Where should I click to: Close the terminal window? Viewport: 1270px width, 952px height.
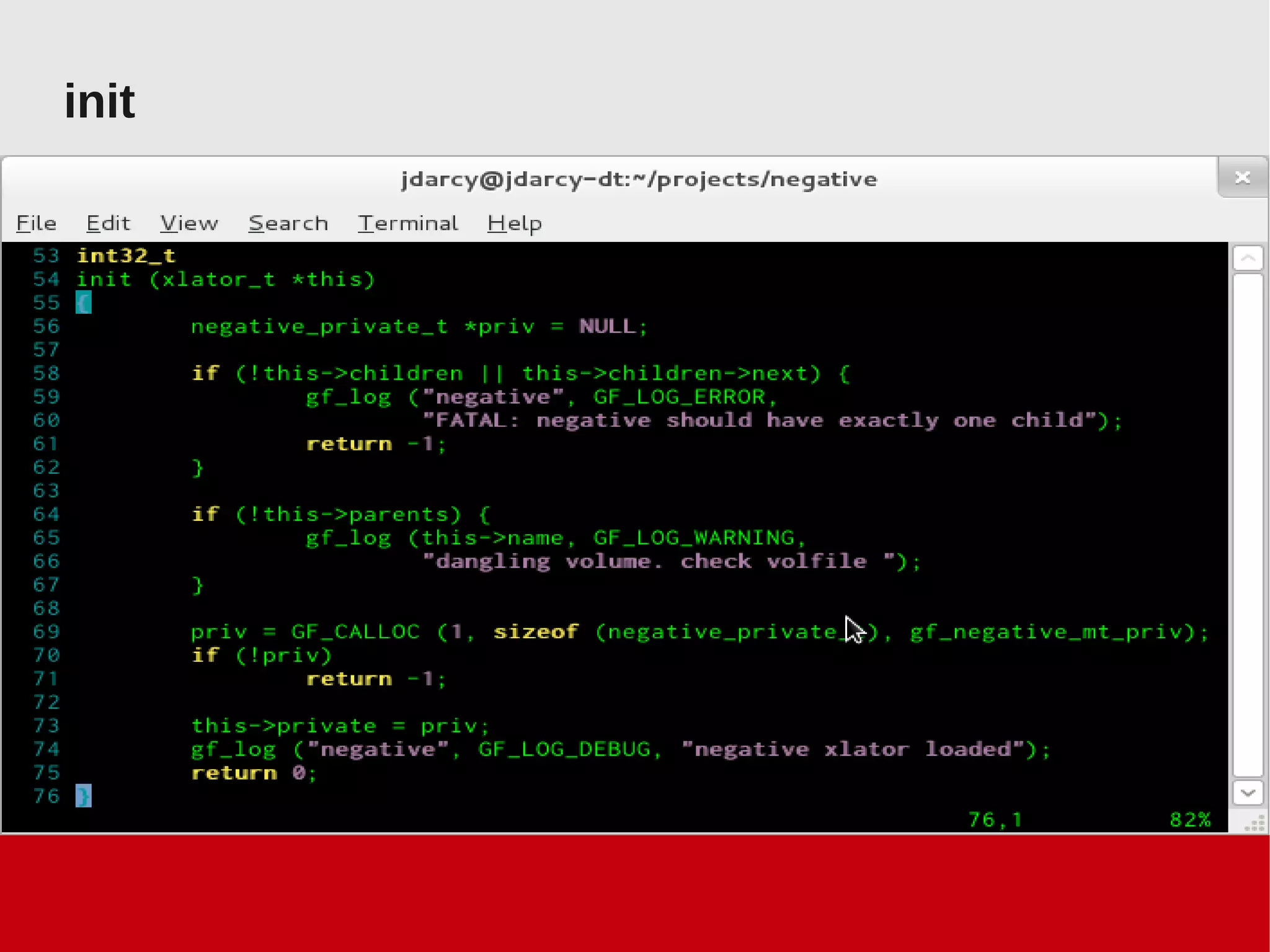[1242, 178]
